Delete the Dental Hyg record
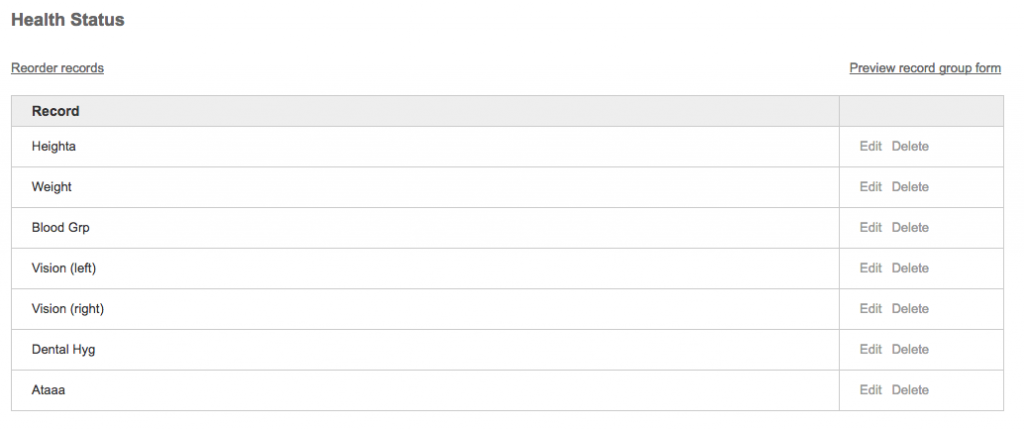Viewport: 1024px width, 430px height. pos(910,349)
